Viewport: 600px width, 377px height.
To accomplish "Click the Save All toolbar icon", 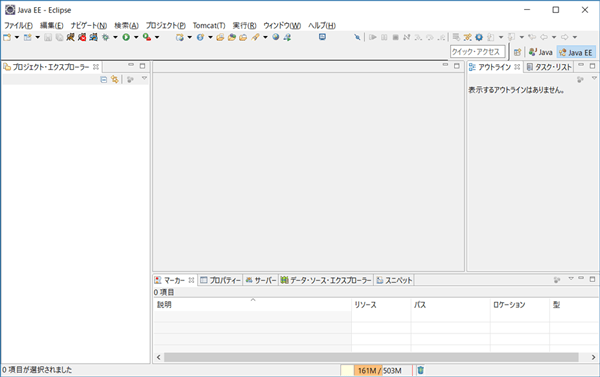I will [59, 37].
